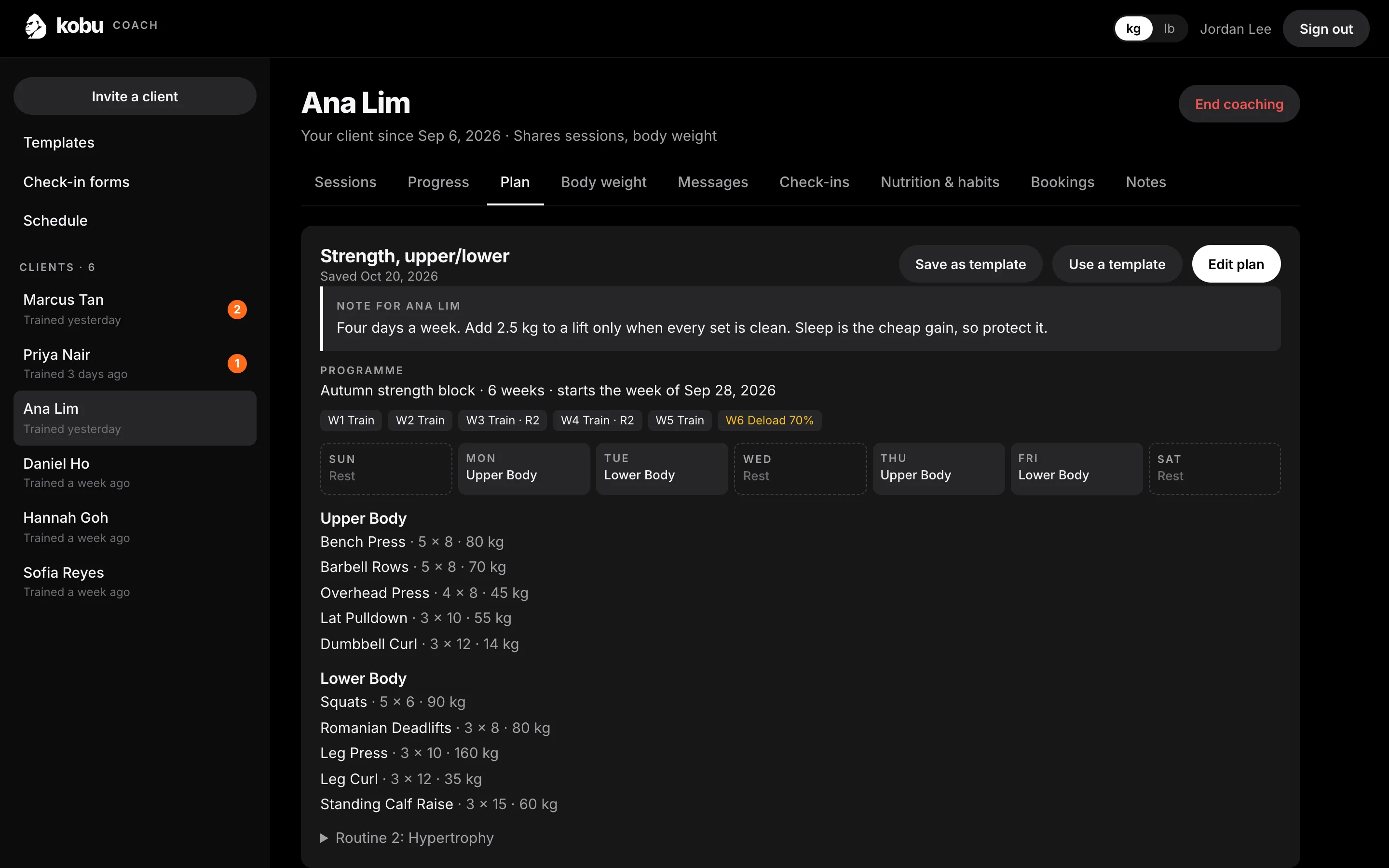Select client Daniel Ho
Image resolution: width=1389 pixels, height=868 pixels.
point(135,473)
